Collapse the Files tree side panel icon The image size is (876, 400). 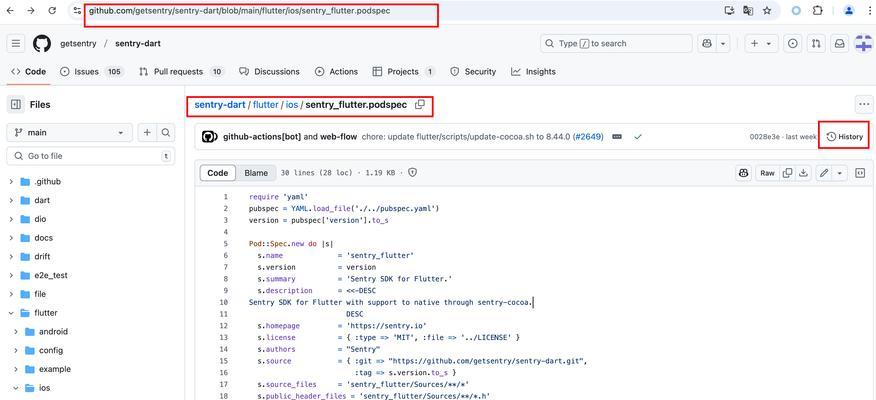tap(16, 104)
